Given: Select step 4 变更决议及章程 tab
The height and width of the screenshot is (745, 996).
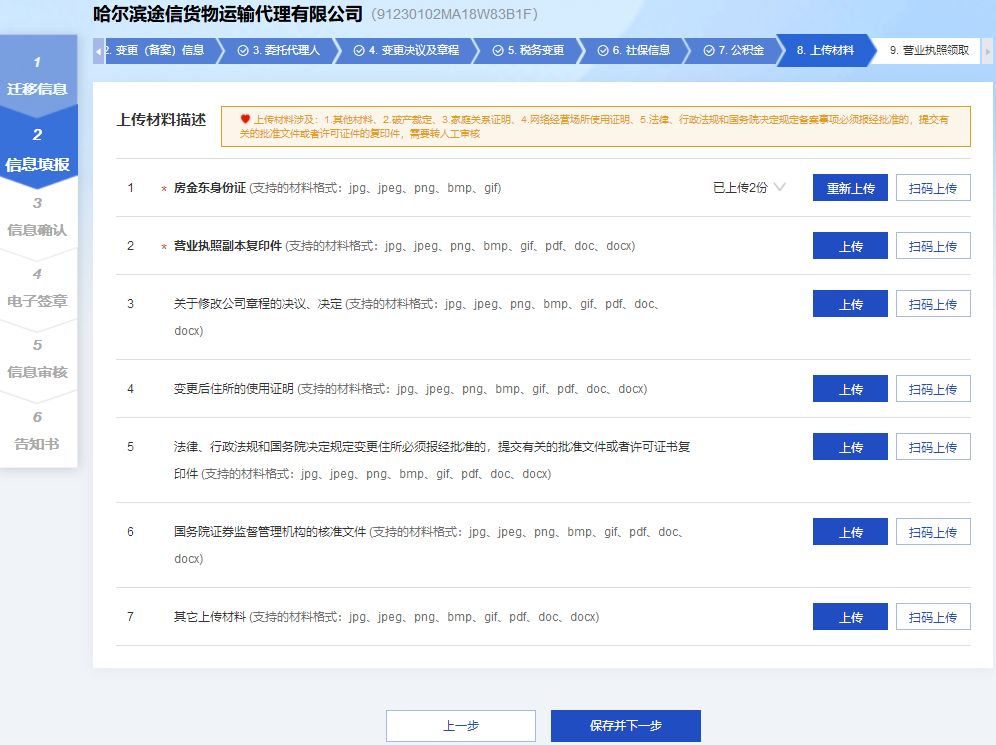Looking at the screenshot, I should tap(405, 50).
